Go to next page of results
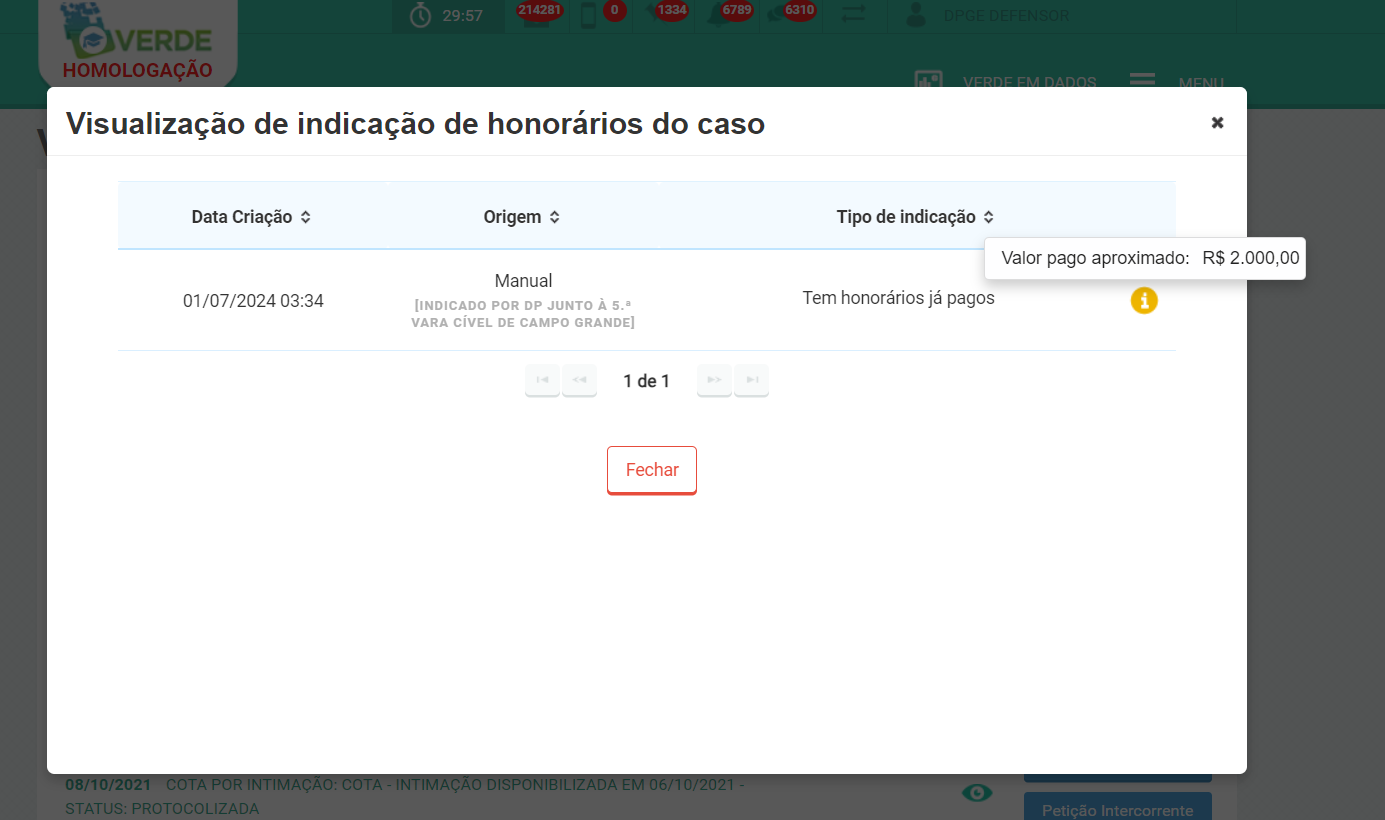This screenshot has height=820, width=1385. 714,380
